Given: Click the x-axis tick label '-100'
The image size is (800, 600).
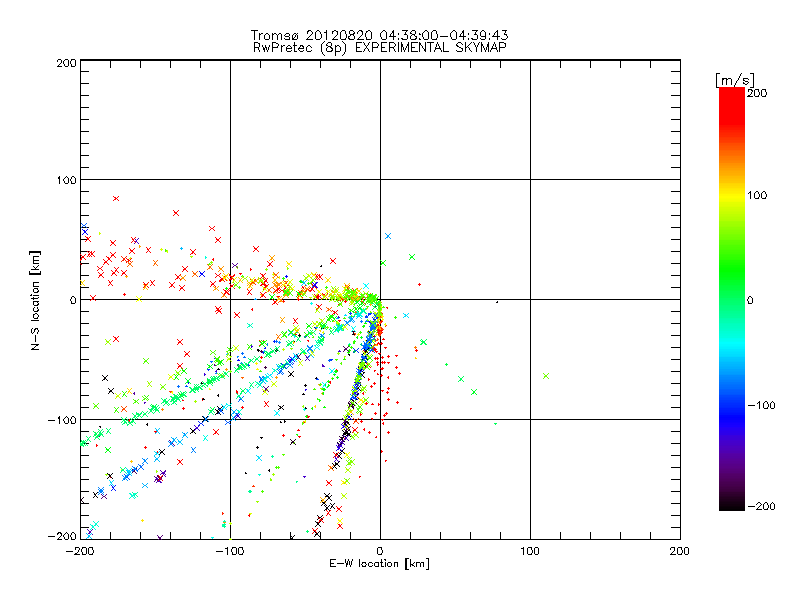Looking at the screenshot, I should (x=229, y=550).
